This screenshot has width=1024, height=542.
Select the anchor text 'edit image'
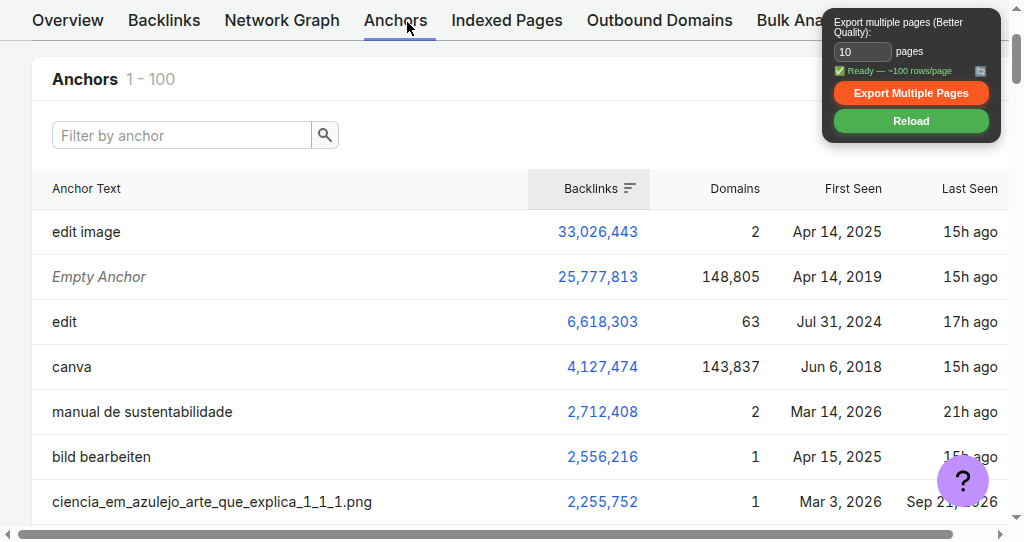pos(86,232)
